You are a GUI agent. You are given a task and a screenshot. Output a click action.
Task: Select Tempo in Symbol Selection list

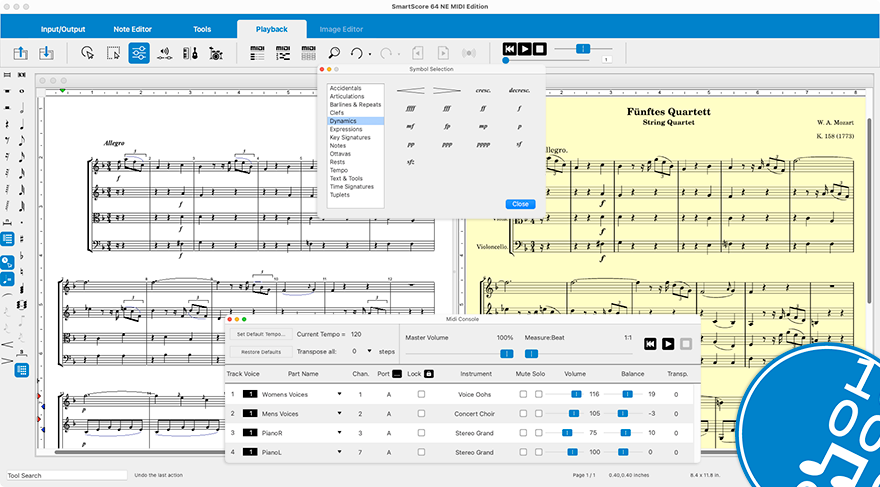[355, 170]
